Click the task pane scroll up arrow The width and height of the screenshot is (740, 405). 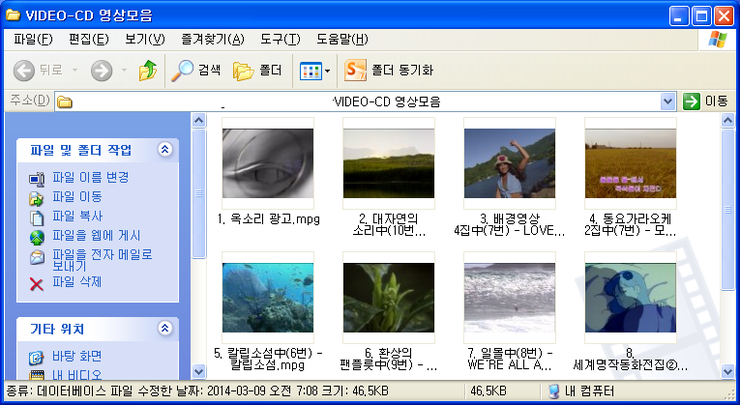[x=199, y=121]
